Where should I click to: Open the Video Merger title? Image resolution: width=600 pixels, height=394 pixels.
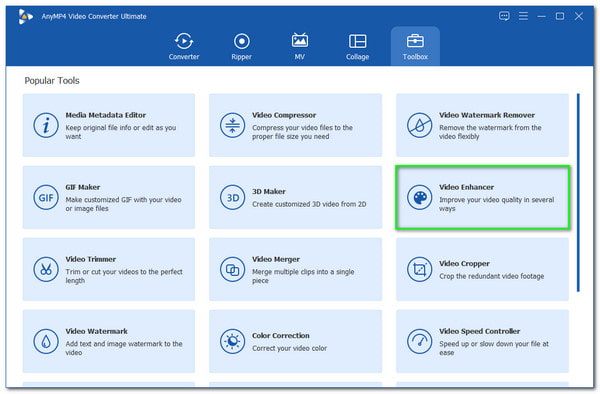pyautogui.click(x=276, y=259)
